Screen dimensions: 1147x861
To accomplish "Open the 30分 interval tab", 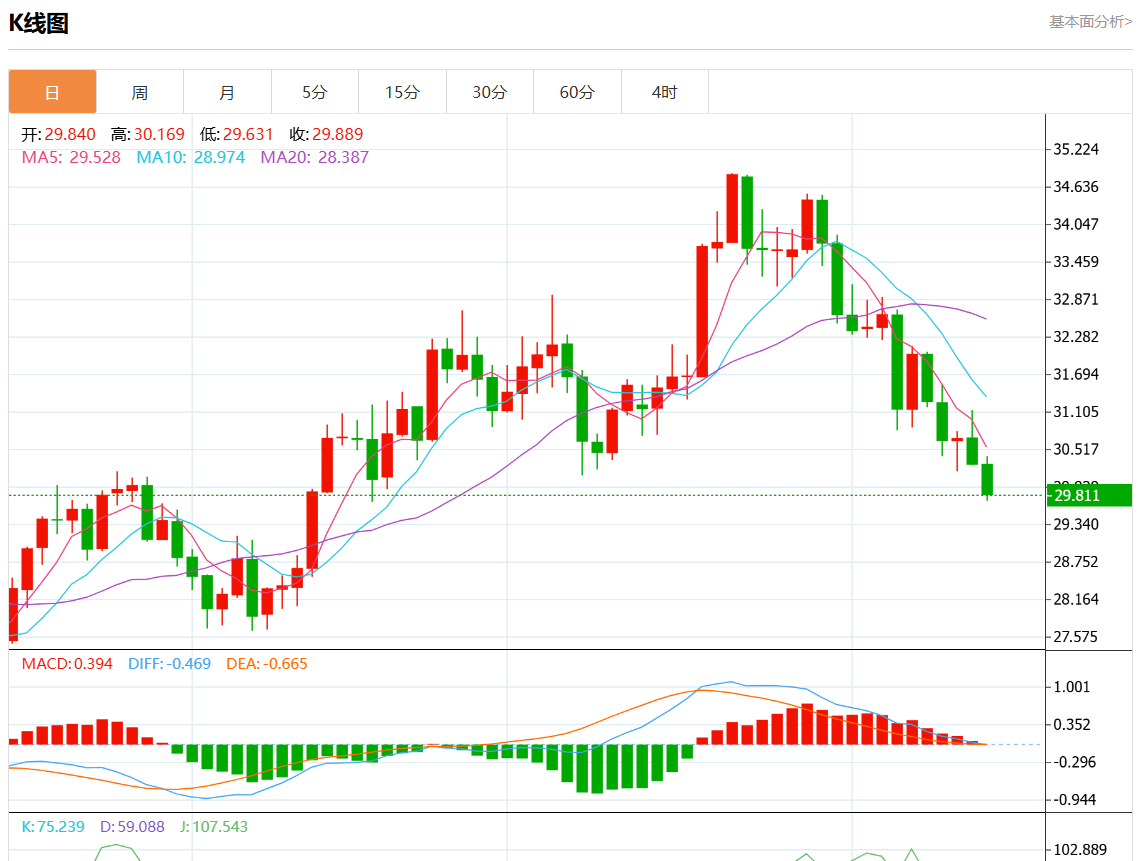I will click(x=489, y=92).
